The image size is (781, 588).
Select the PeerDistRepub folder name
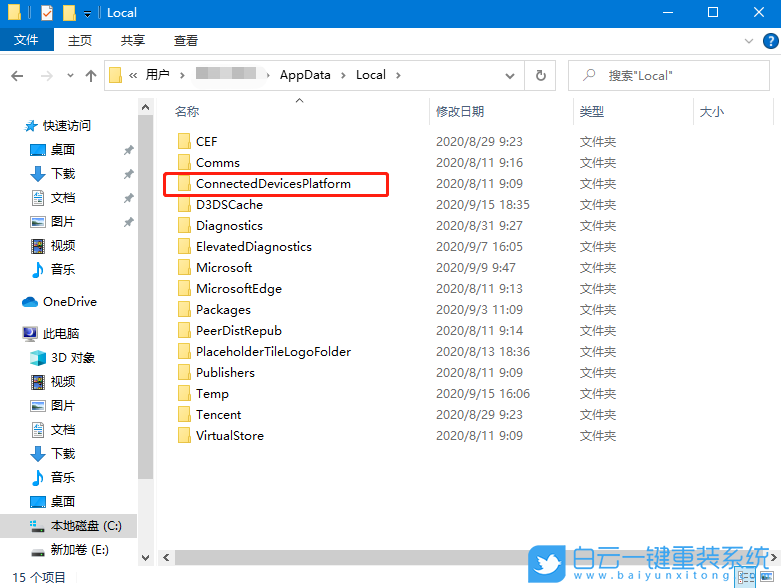(x=239, y=331)
